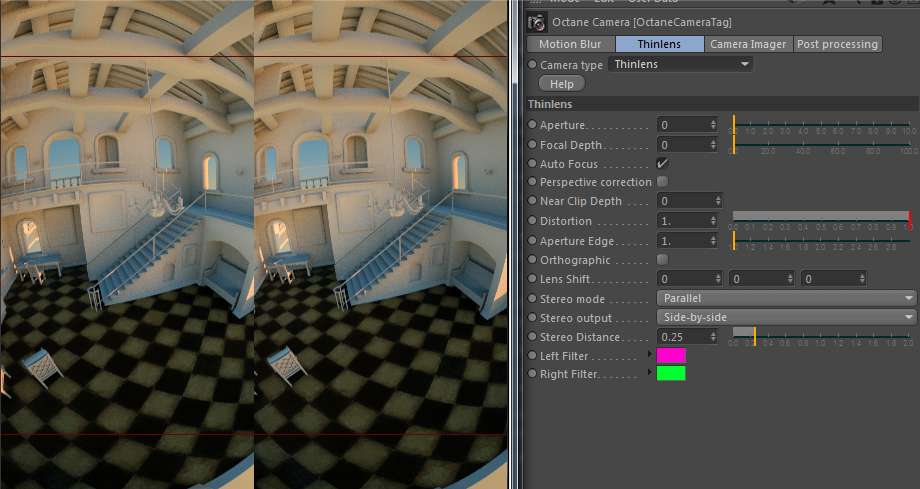Click the Focal Depth slider track
Image resolution: width=920 pixels, height=489 pixels.
[821, 144]
